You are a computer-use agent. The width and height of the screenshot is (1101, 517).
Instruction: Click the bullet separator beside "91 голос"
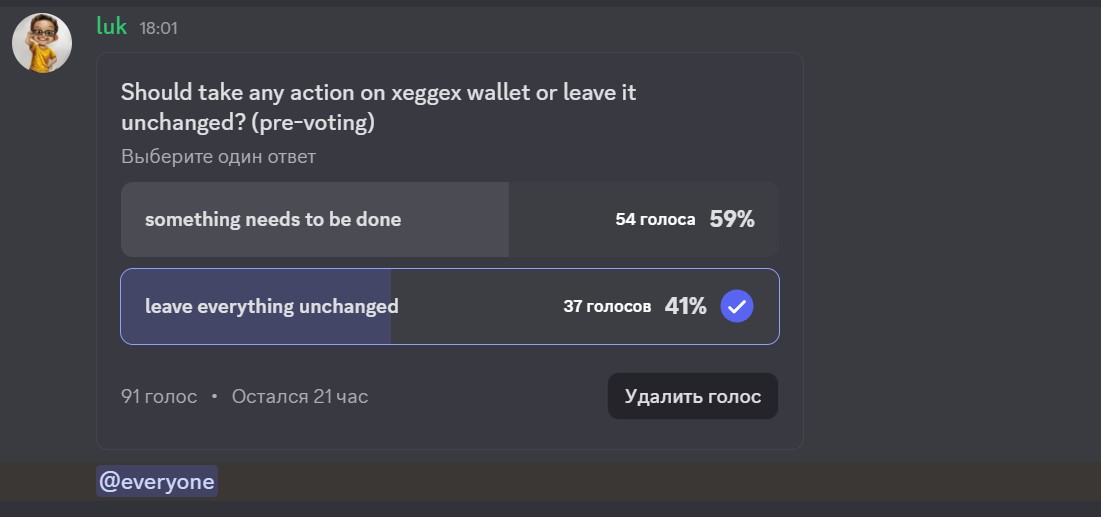(x=214, y=397)
